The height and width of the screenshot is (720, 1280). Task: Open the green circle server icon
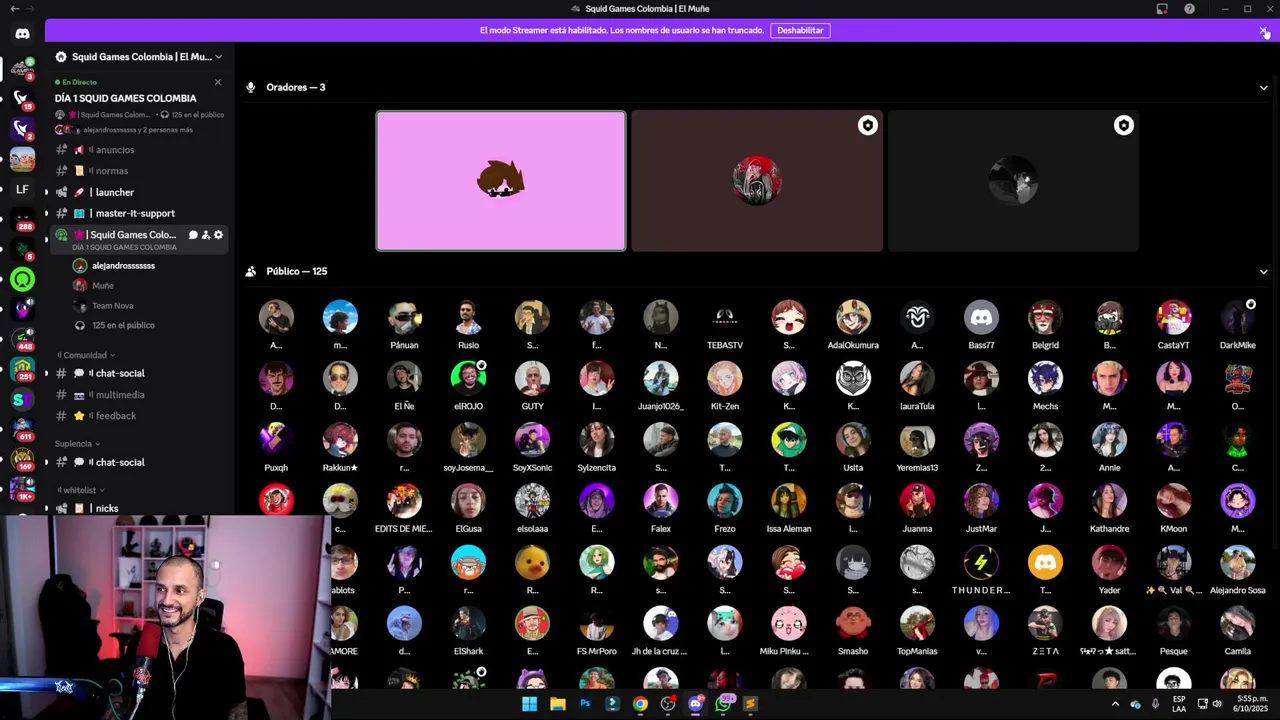pos(22,280)
